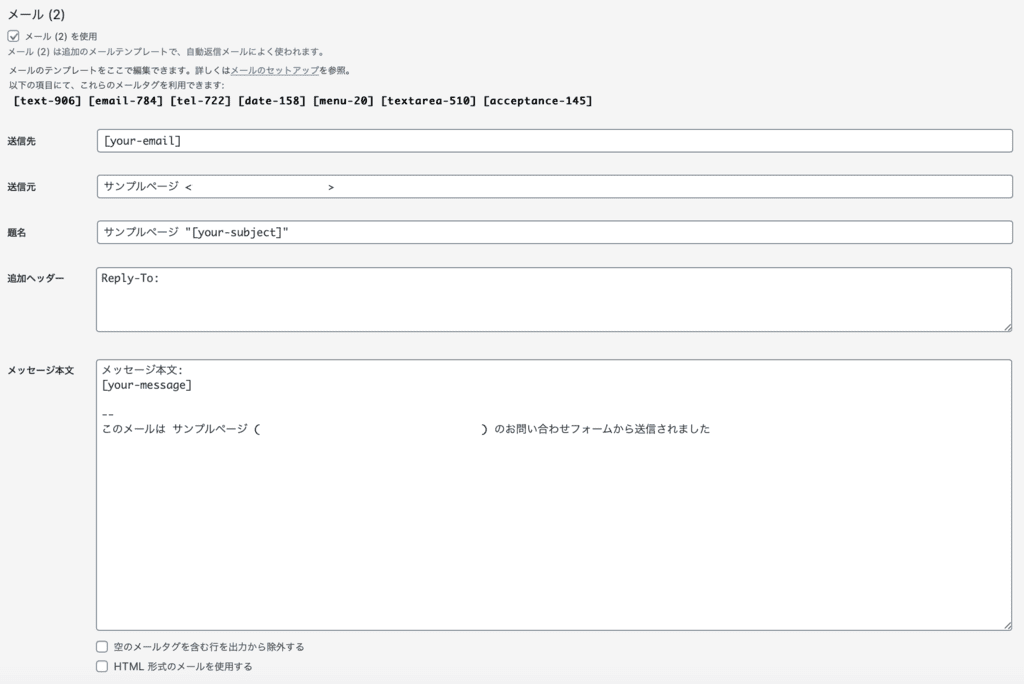Click the メール (2) section heading
The image size is (1024, 684).
click(x=38, y=15)
